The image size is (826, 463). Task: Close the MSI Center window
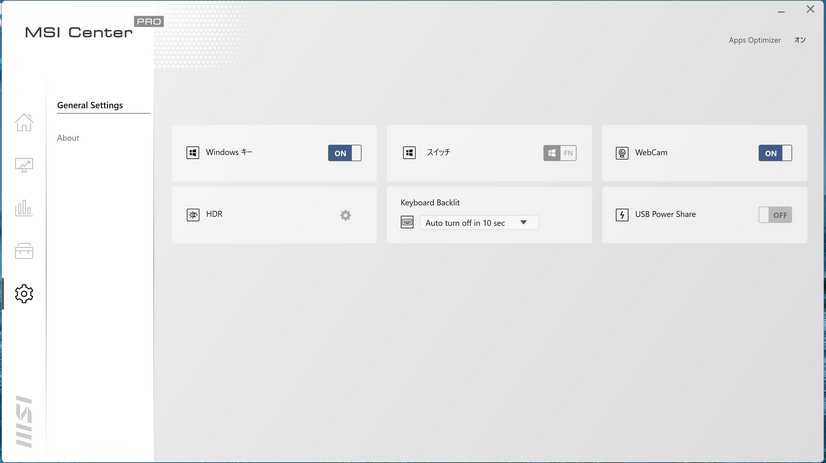pos(810,9)
